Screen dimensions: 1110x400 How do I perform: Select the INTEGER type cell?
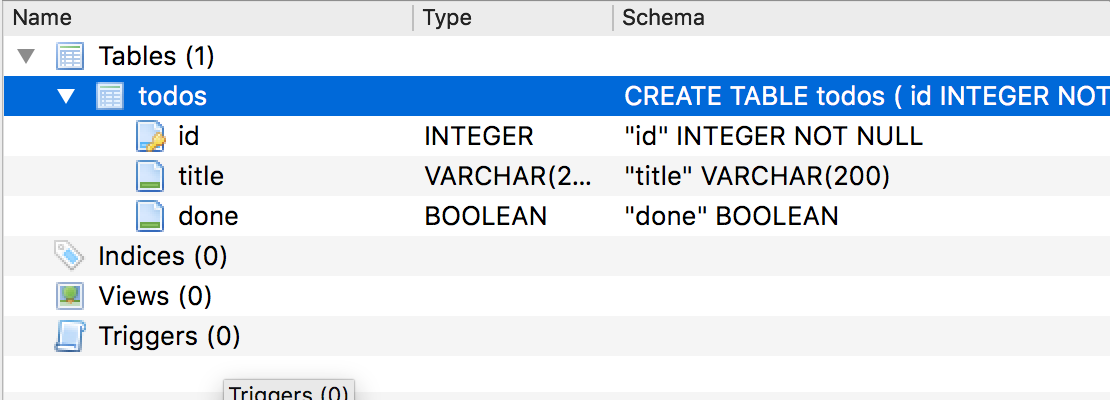(x=479, y=136)
